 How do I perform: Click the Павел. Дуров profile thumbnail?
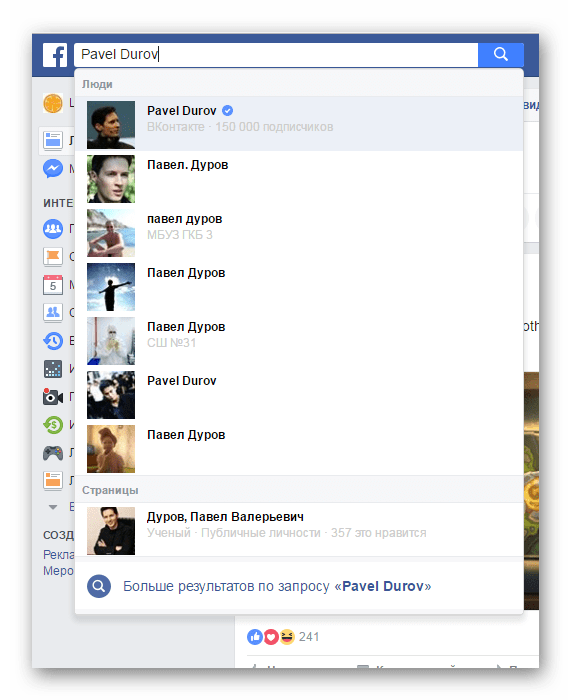111,179
